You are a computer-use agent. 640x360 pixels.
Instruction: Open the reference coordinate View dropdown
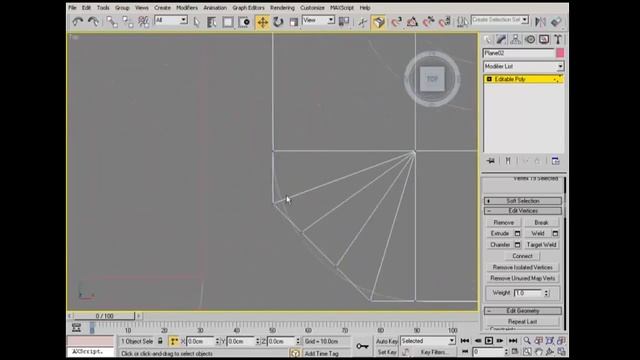318,20
